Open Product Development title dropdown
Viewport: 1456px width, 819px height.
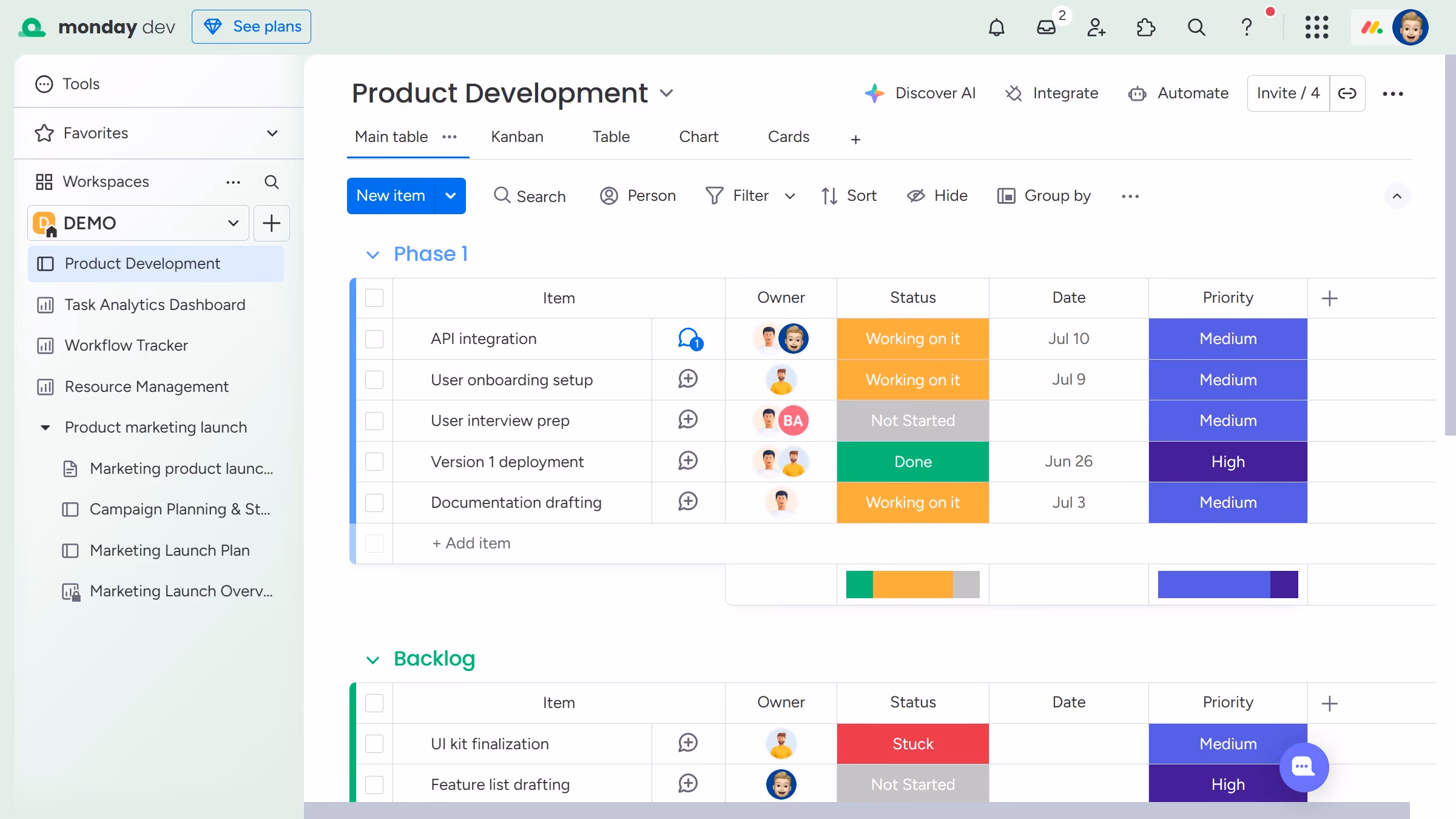(667, 93)
